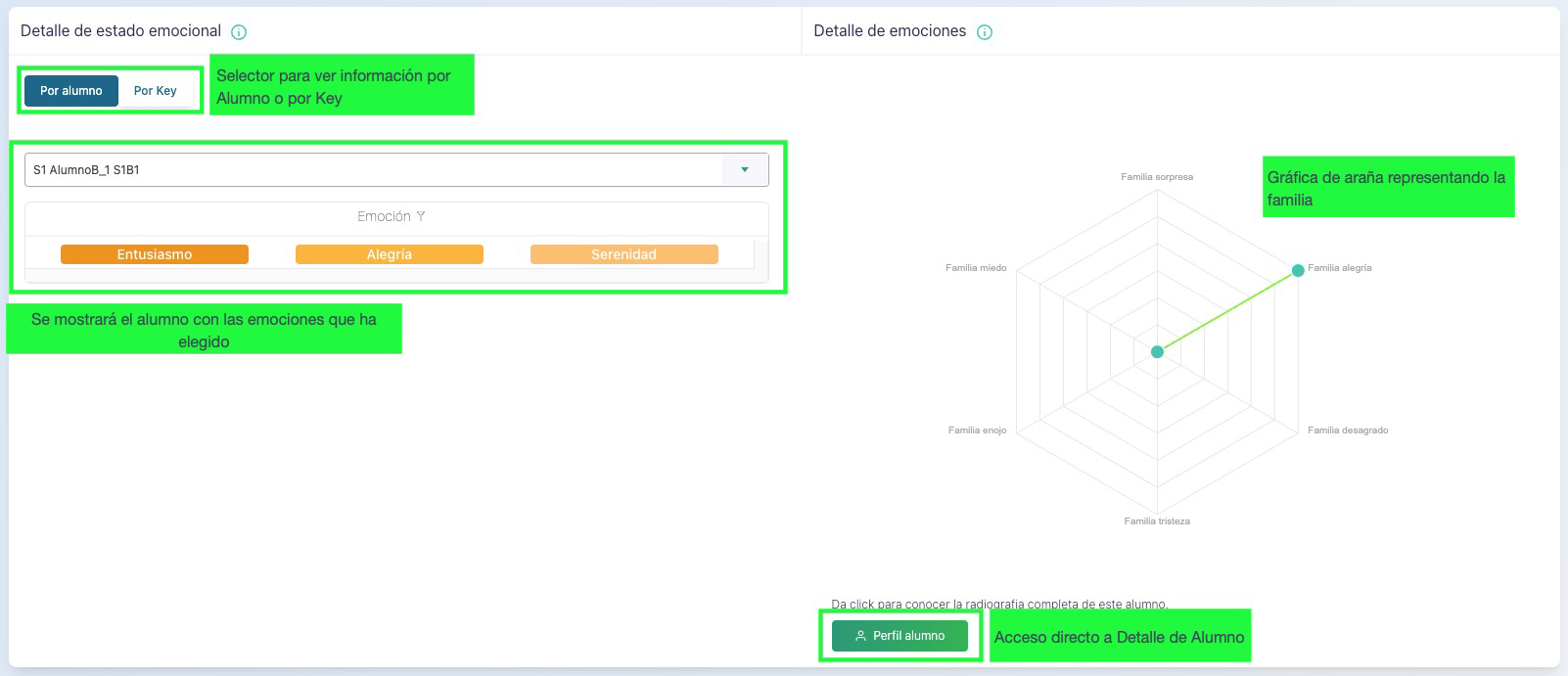Open the S1 AlumnoB_1 S1B1 selector field
Screen dimensions: 1568x676
coord(372,170)
